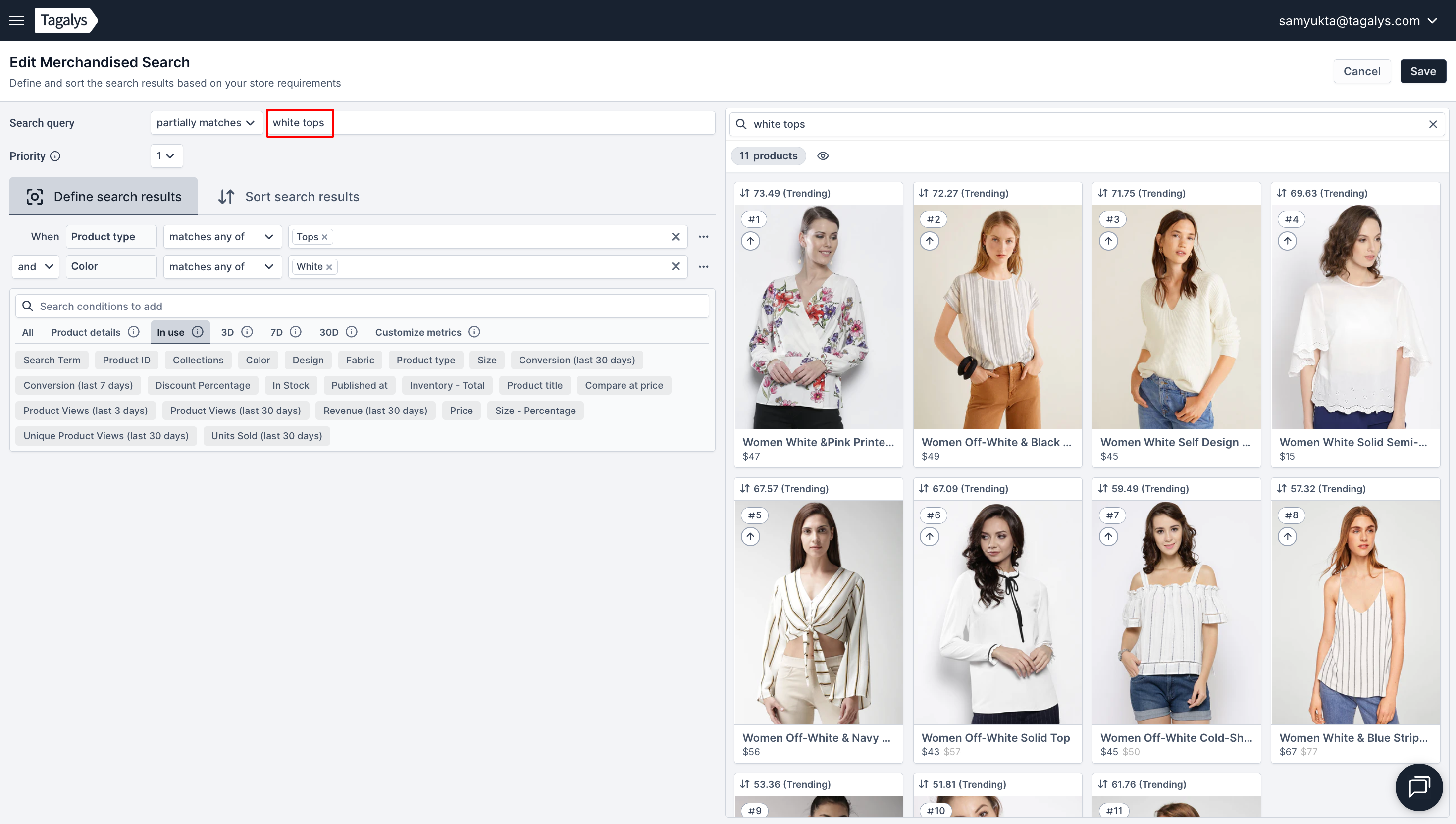1456x824 pixels.
Task: Click Search conditions to add field
Action: coord(362,306)
